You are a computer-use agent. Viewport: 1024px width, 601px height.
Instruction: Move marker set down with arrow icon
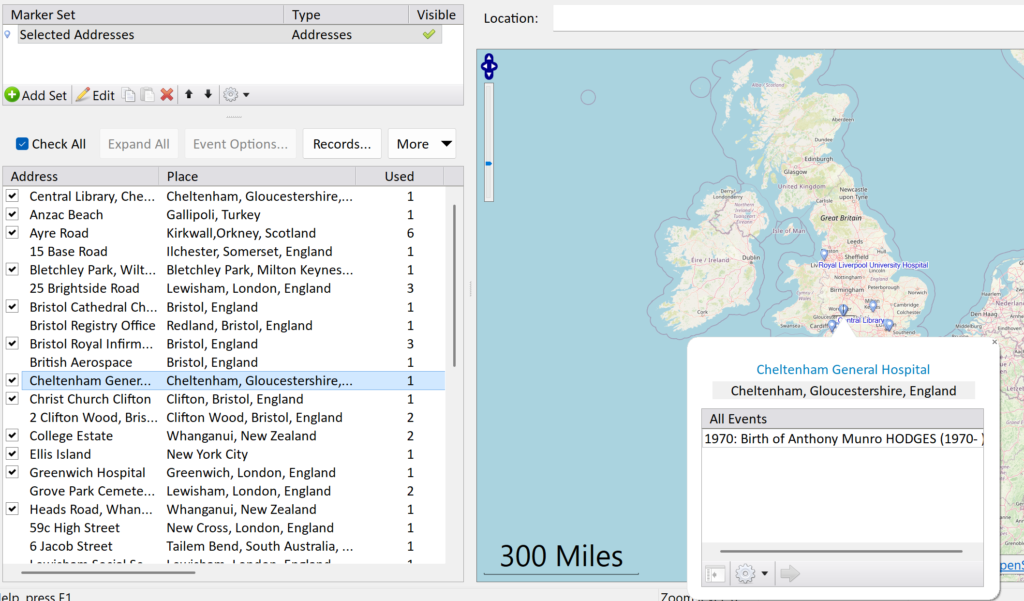(208, 94)
